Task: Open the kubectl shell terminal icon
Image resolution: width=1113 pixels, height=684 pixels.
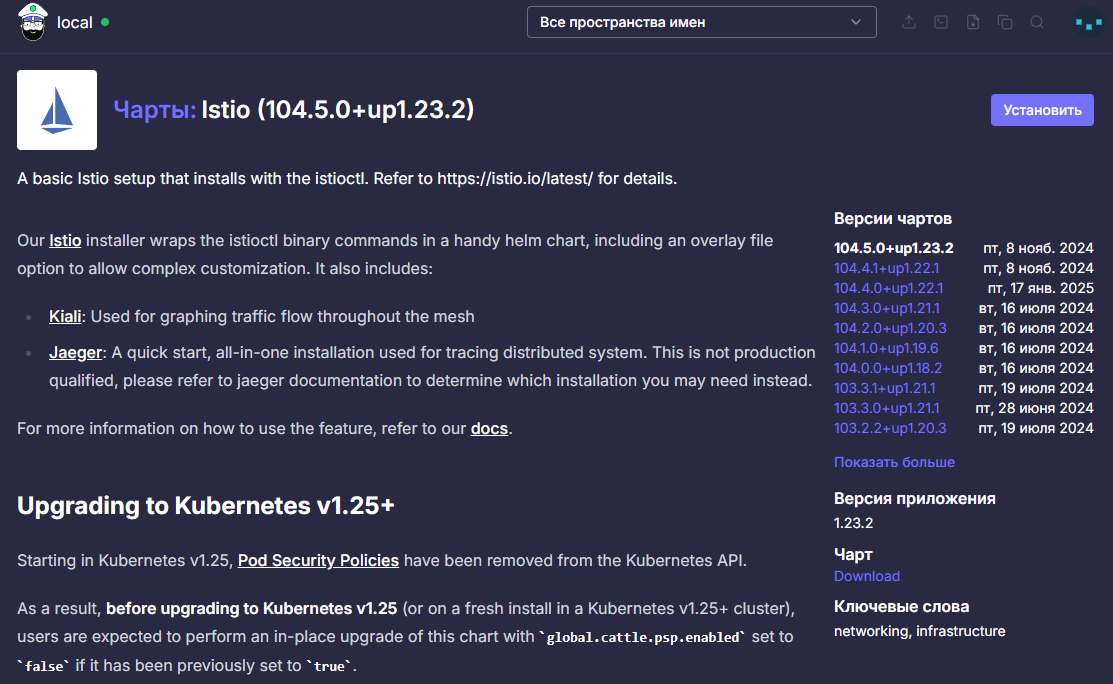Action: (x=941, y=22)
